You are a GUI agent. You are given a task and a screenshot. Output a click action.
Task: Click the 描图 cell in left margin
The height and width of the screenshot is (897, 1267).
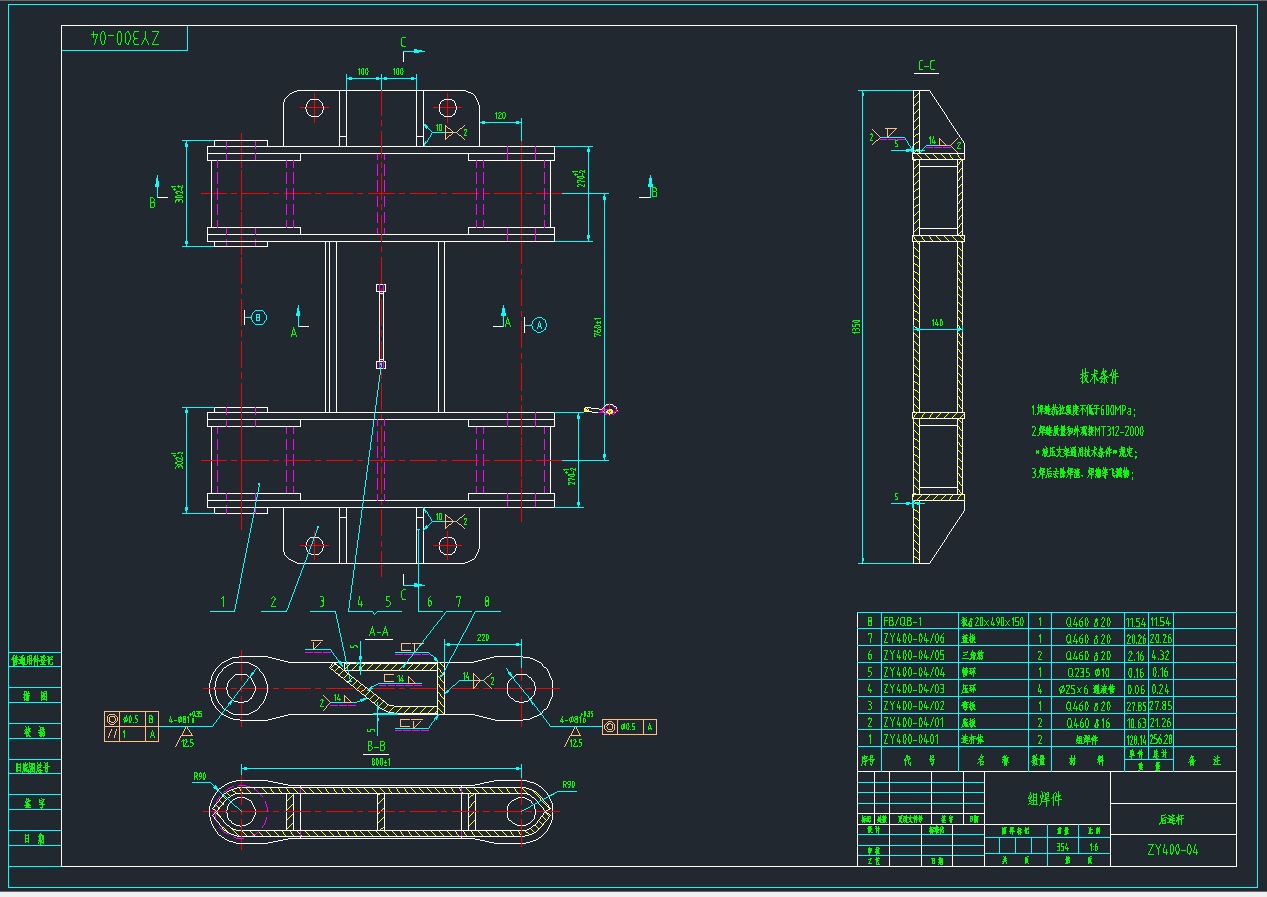click(34, 695)
